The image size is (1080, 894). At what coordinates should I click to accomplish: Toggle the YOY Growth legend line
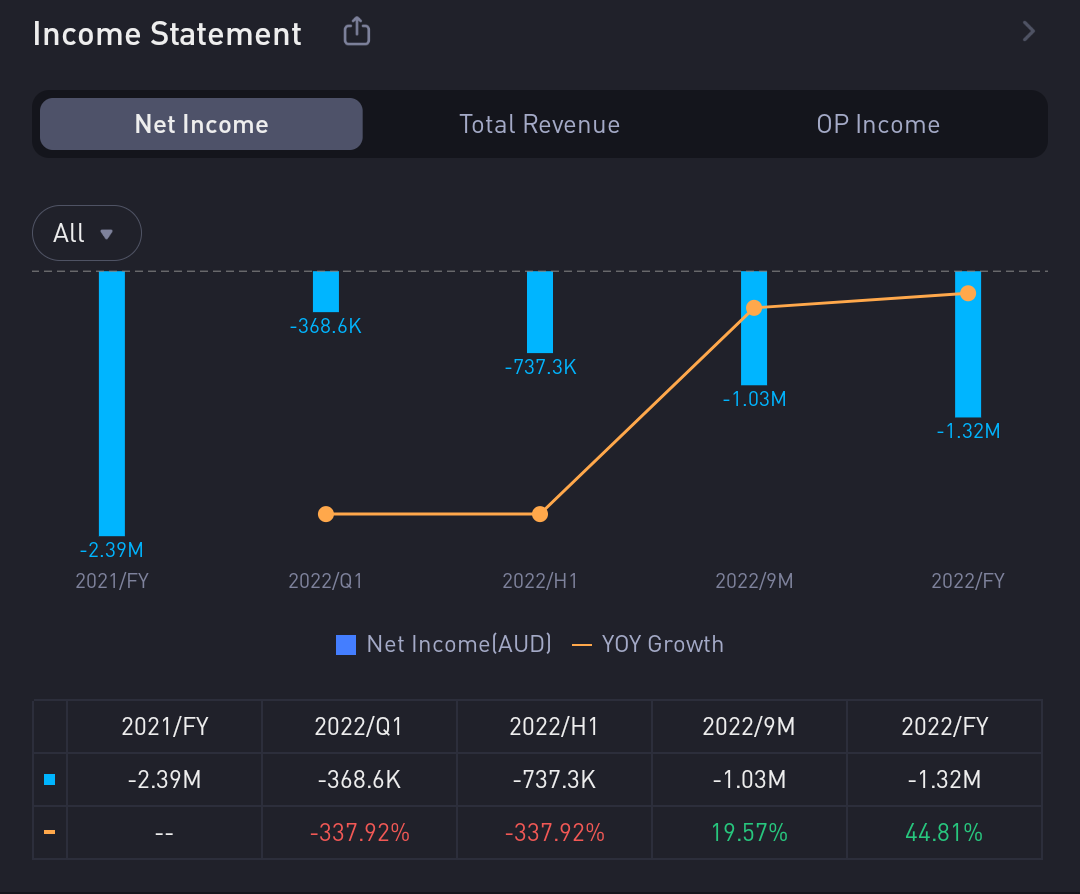pos(582,645)
